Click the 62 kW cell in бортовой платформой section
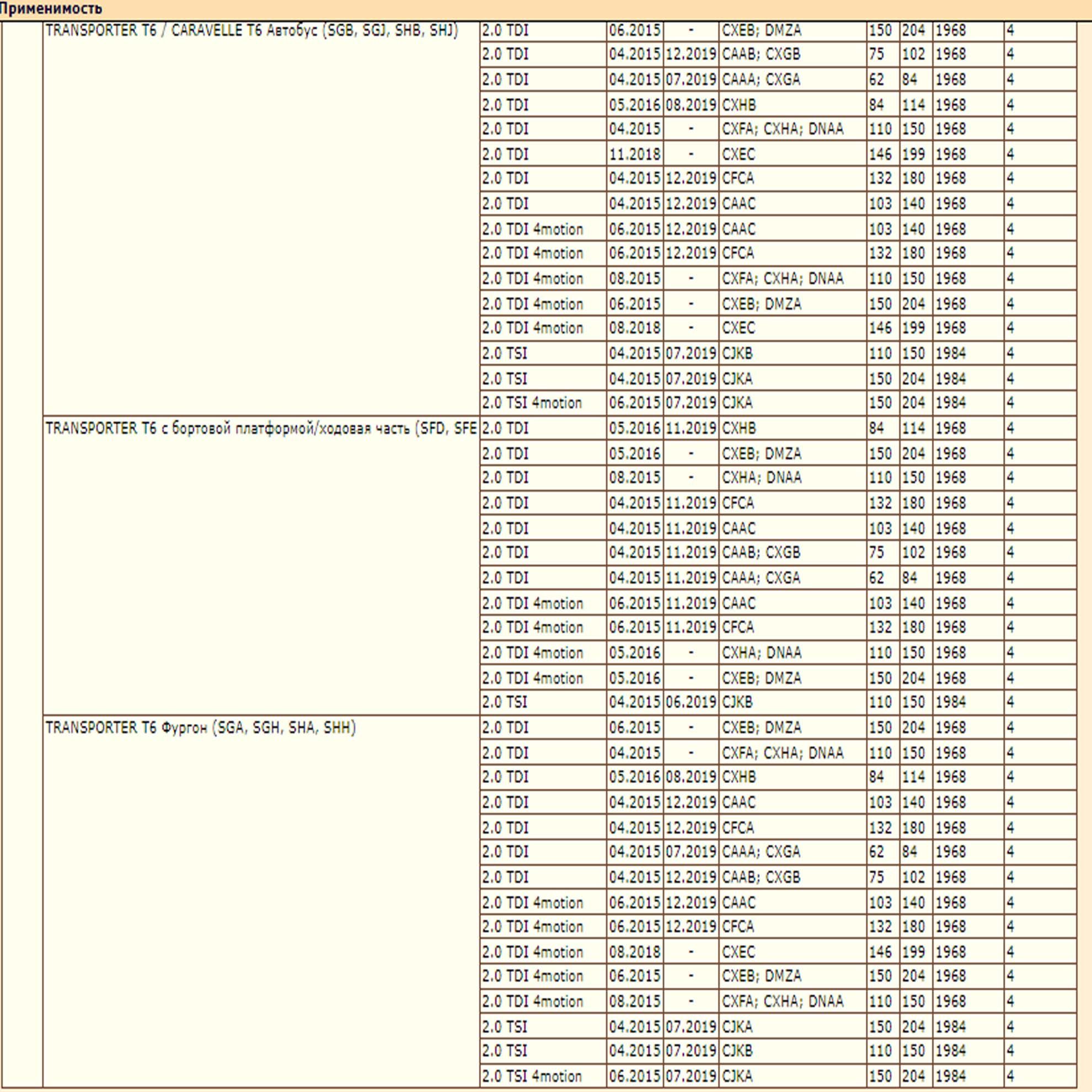Screen dimensions: 1092x1092 877,577
